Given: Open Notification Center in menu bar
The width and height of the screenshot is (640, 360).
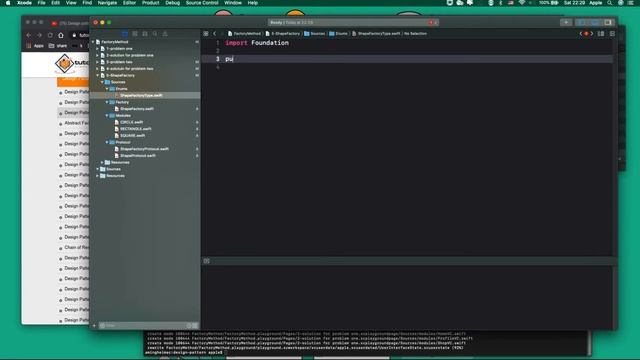Looking at the screenshot, I should [631, 3].
